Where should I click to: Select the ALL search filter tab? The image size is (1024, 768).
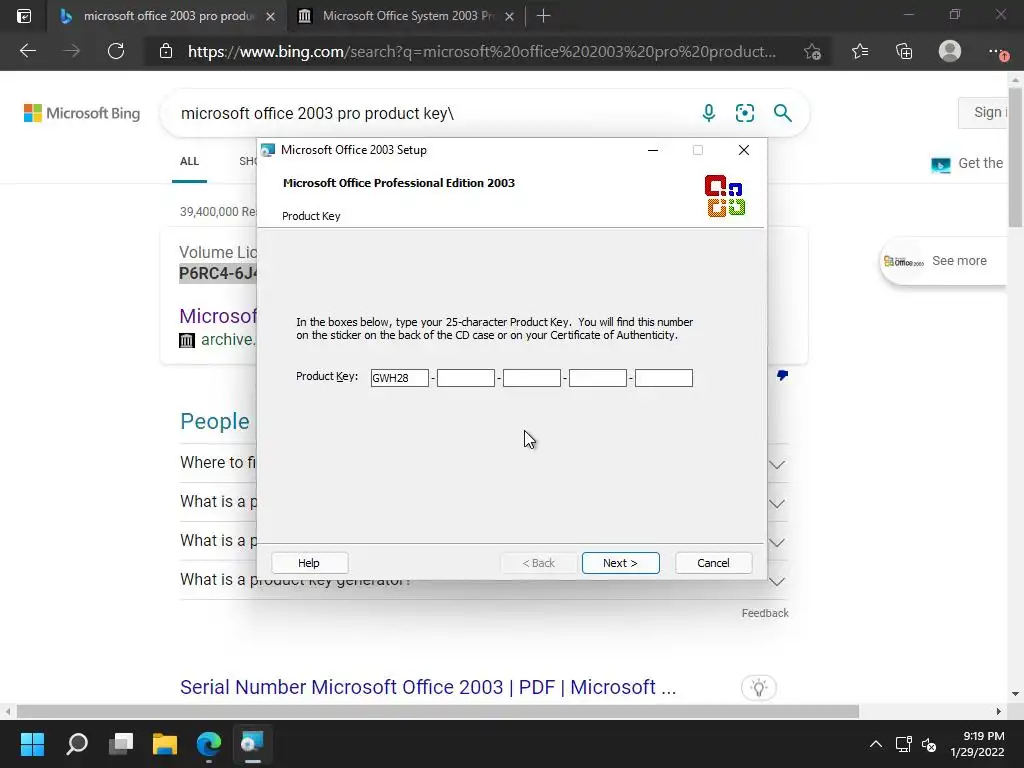(189, 161)
